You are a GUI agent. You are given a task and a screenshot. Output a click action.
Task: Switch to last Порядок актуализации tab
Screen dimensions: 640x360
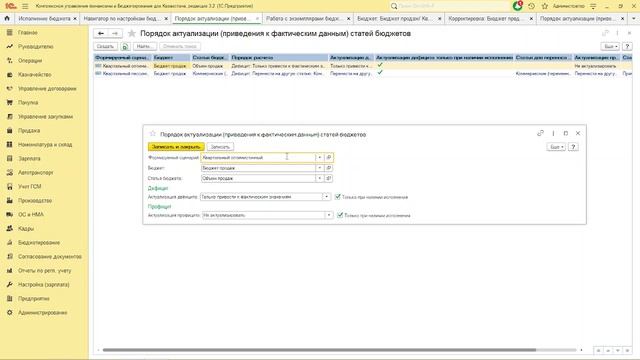point(578,18)
